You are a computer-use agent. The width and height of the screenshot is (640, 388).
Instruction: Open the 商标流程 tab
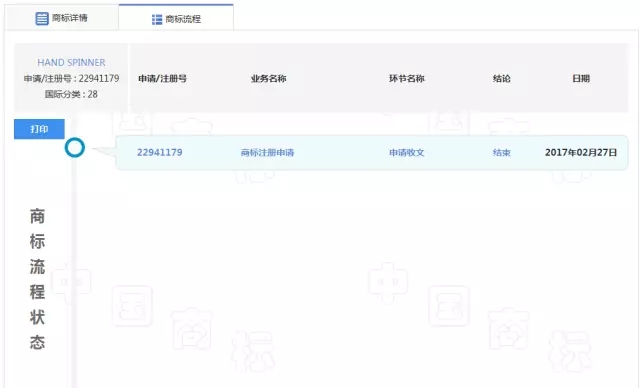(176, 18)
